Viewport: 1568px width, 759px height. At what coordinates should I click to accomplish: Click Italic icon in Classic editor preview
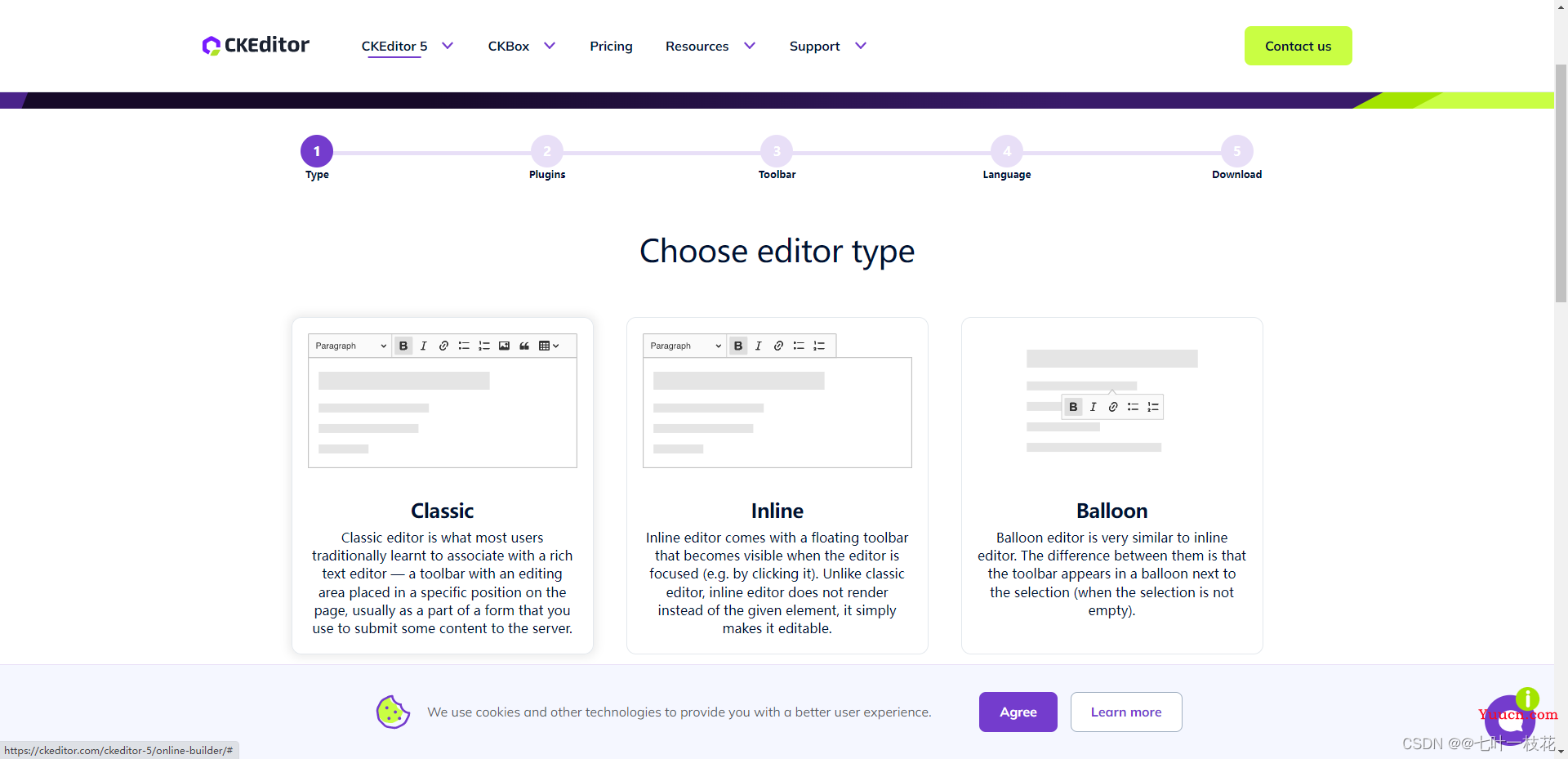click(424, 346)
